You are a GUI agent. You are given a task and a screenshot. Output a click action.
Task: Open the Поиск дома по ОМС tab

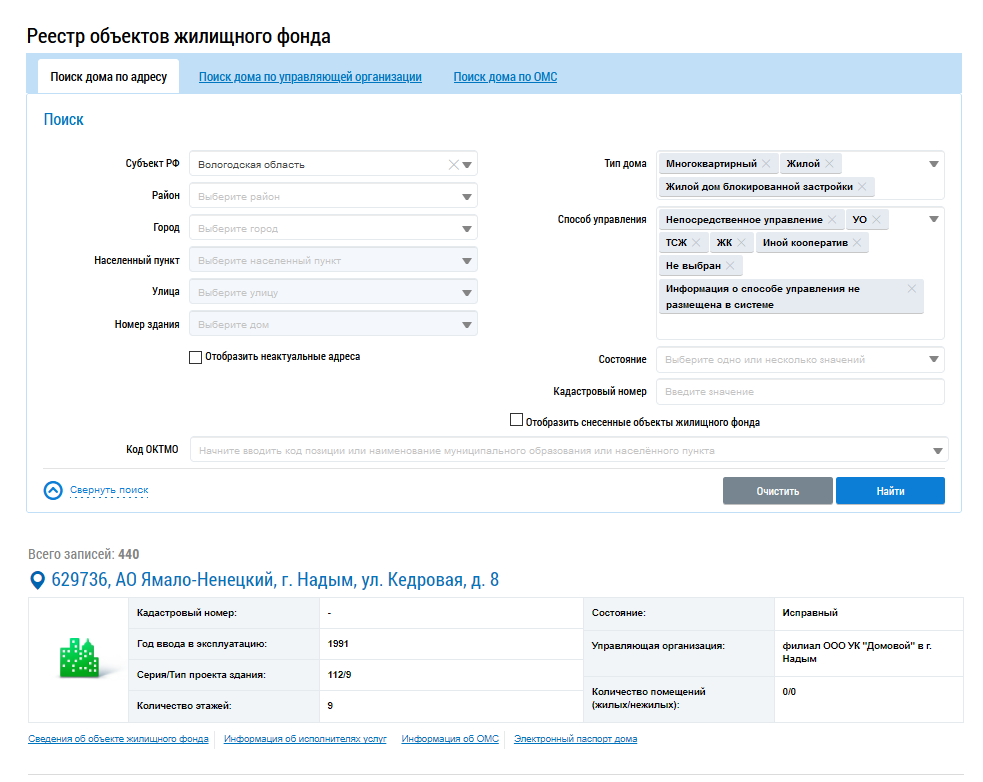505,77
